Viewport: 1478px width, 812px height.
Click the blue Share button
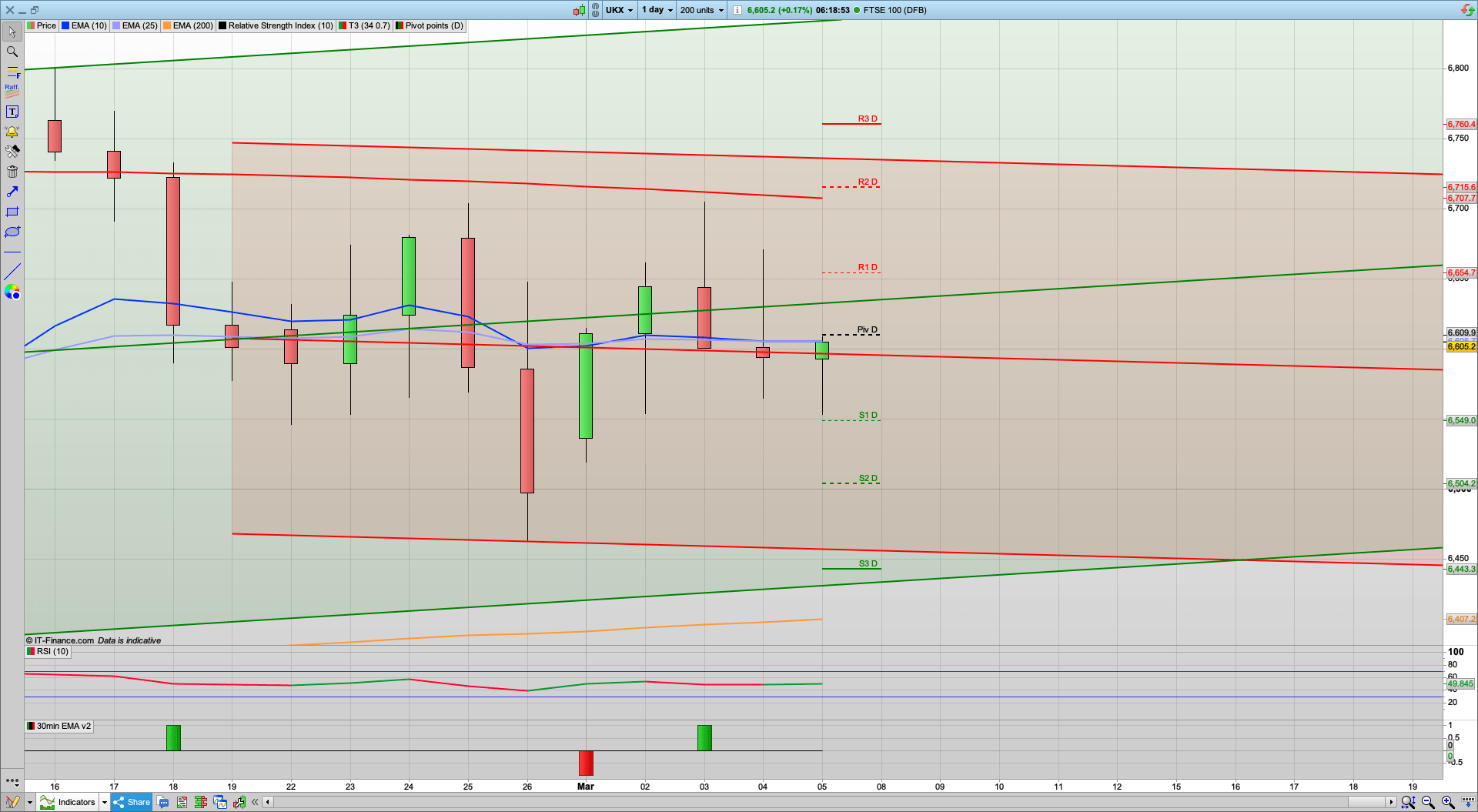131,802
